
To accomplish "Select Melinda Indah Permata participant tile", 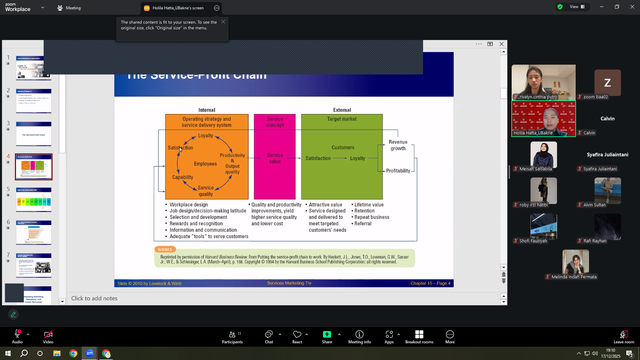I will coord(576,263).
